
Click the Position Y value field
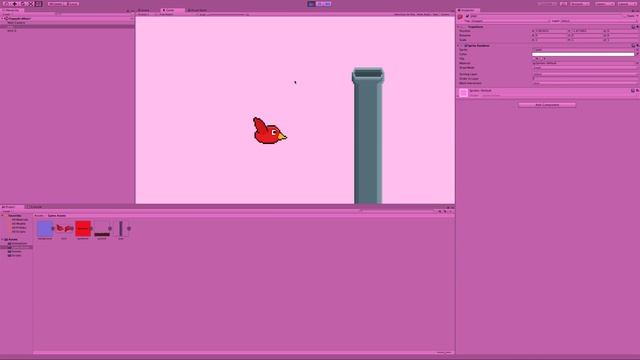587,31
